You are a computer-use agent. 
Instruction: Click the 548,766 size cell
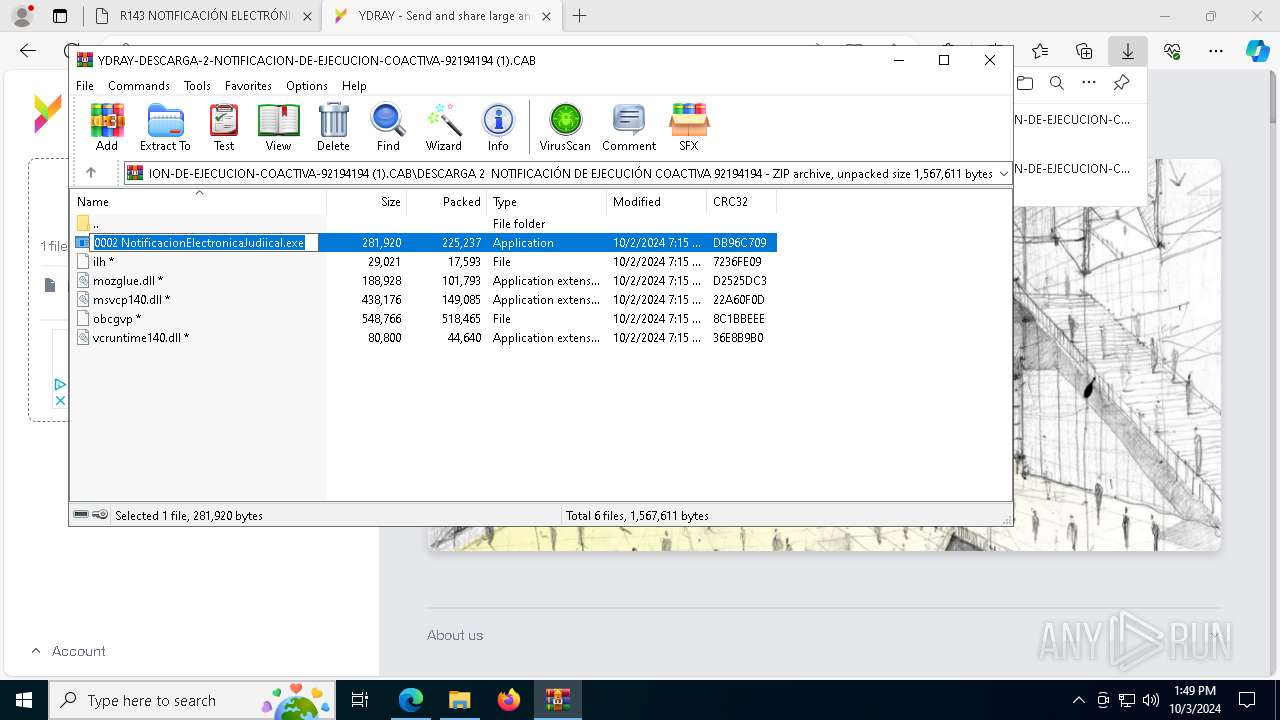point(381,319)
